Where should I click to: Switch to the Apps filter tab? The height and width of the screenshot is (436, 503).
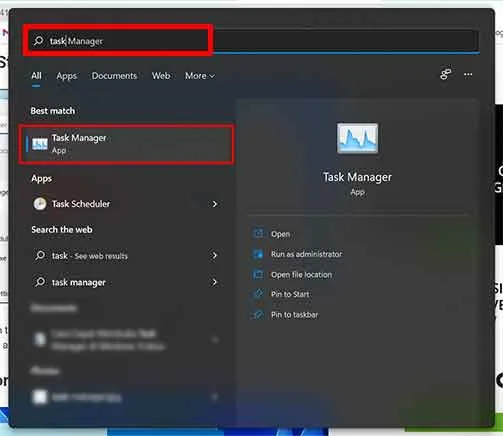pyautogui.click(x=67, y=76)
